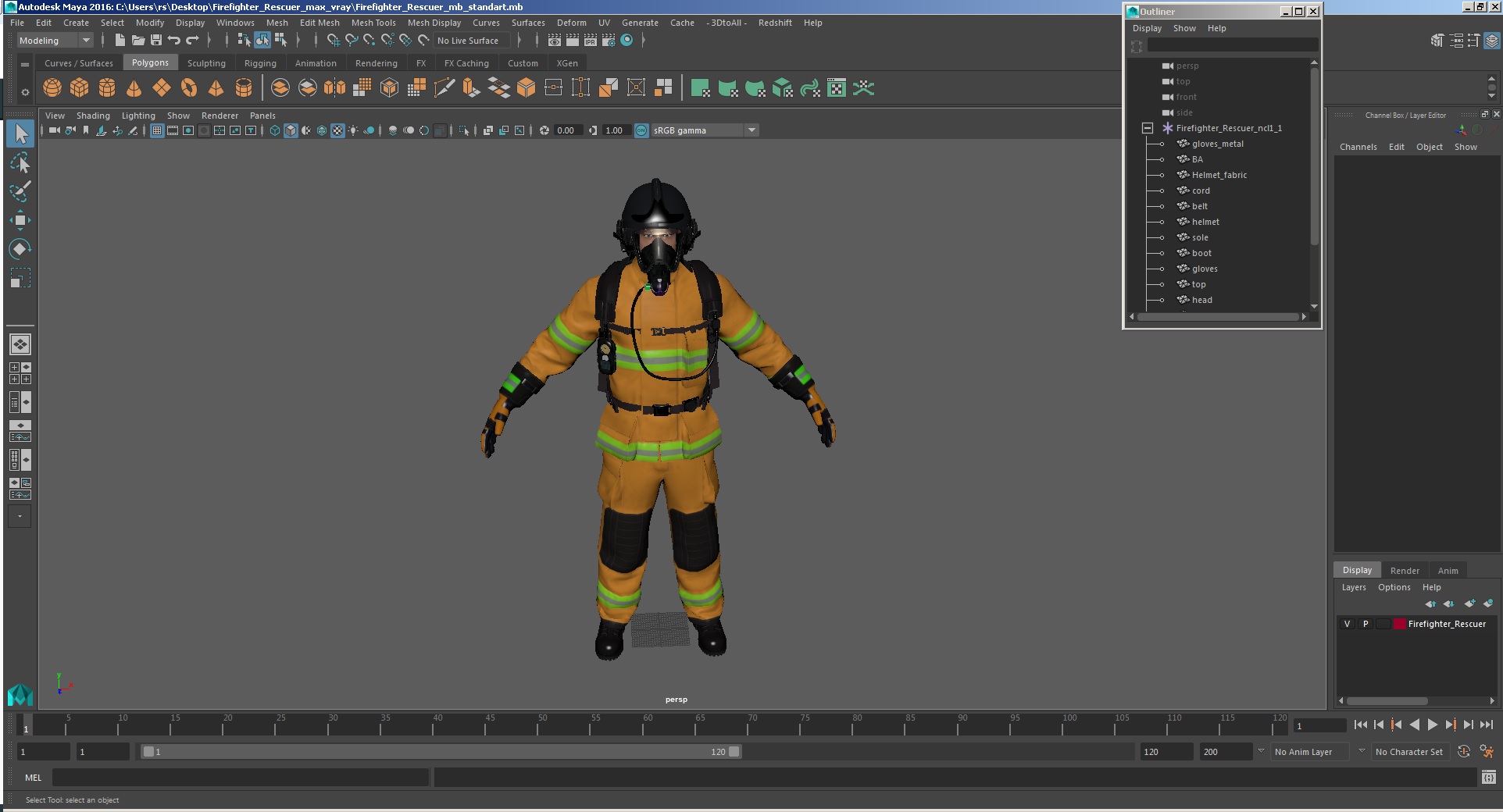Screen dimensions: 1503x812
Task: Activate the Rotate tool
Action: coord(20,249)
